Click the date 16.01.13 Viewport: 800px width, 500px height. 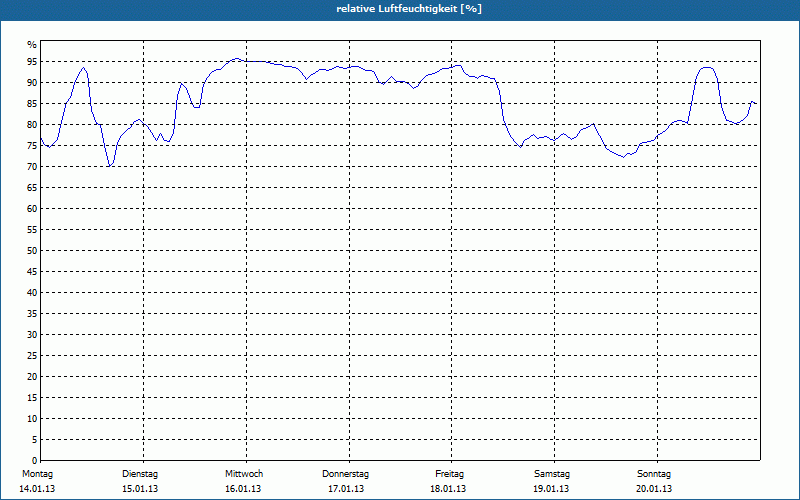click(243, 489)
